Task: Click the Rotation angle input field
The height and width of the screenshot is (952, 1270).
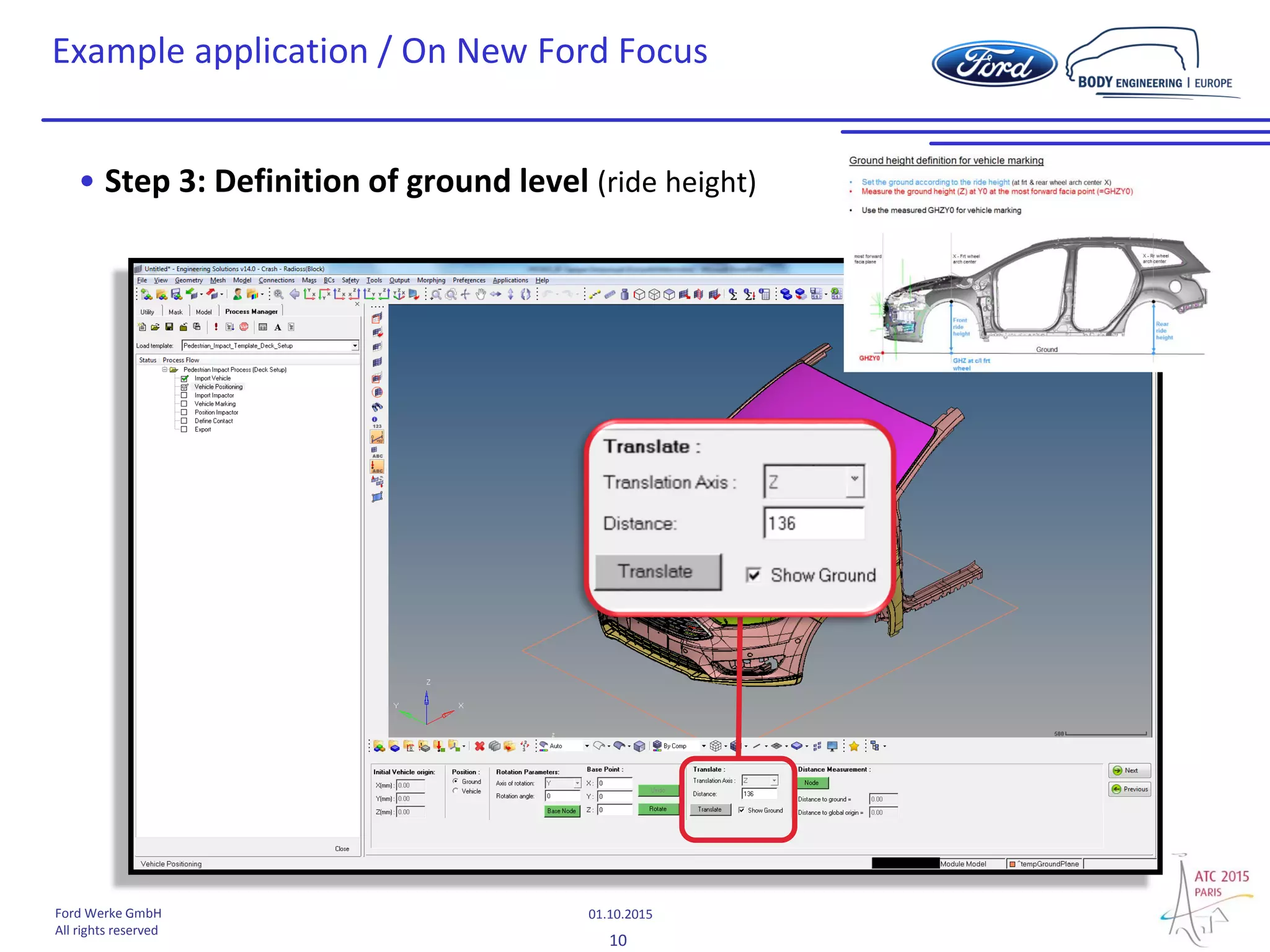Action: (562, 796)
